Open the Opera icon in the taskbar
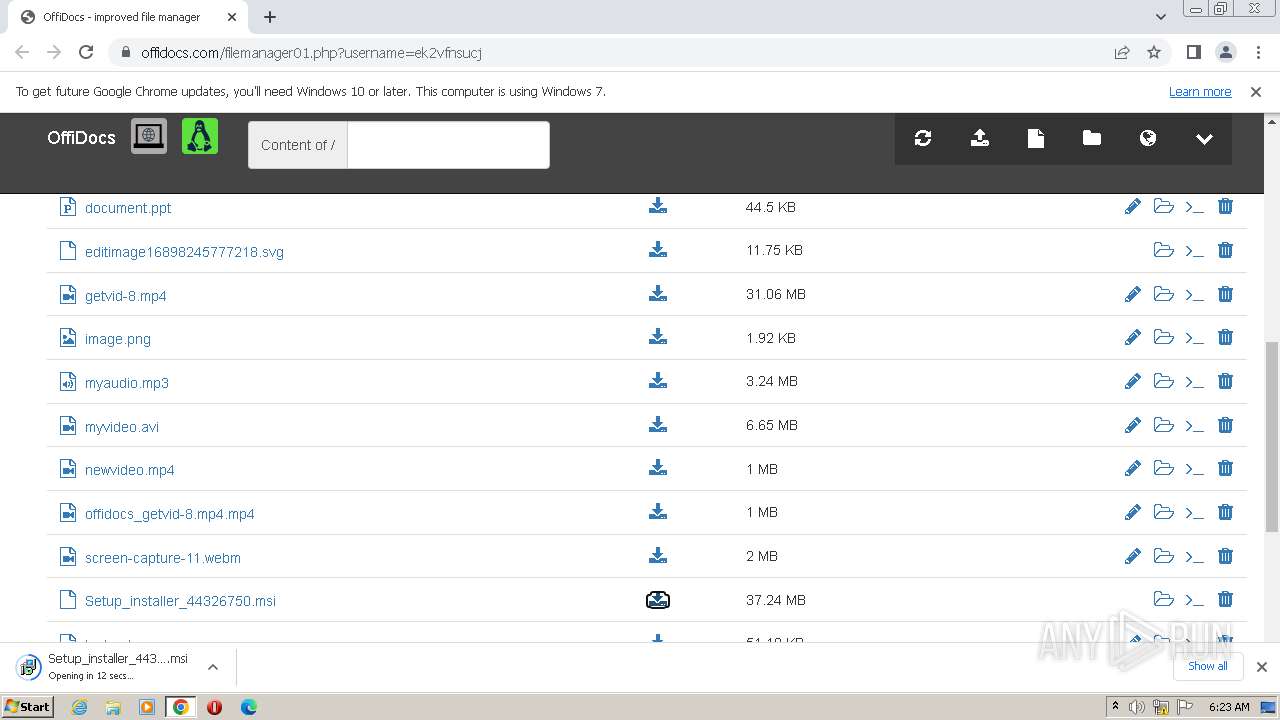Viewport: 1280px width, 720px height. 214,707
